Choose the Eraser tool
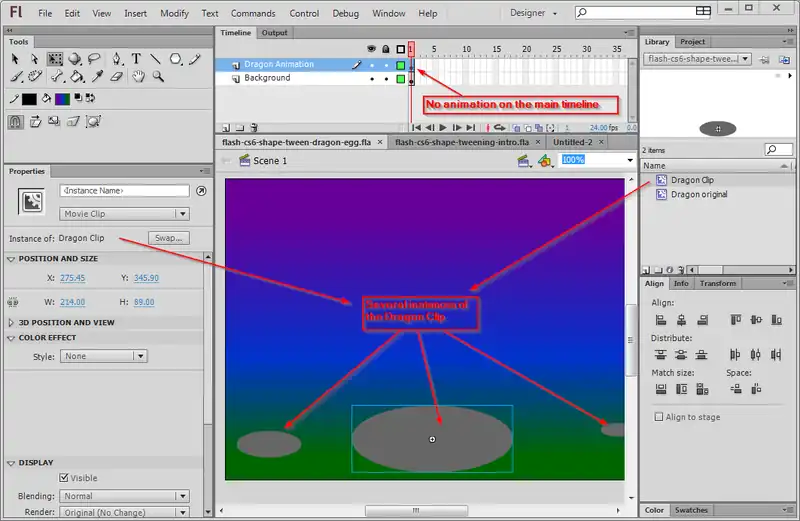Viewport: 800px width, 521px height. pyautogui.click(x=116, y=76)
